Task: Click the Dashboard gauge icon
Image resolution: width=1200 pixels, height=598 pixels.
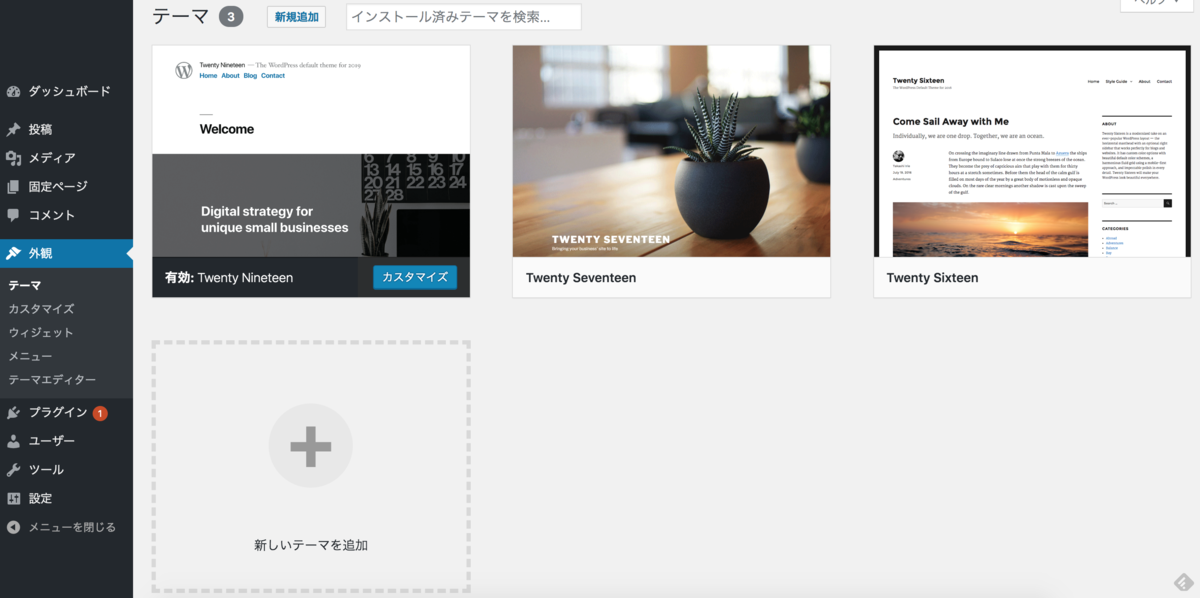Action: [14, 91]
